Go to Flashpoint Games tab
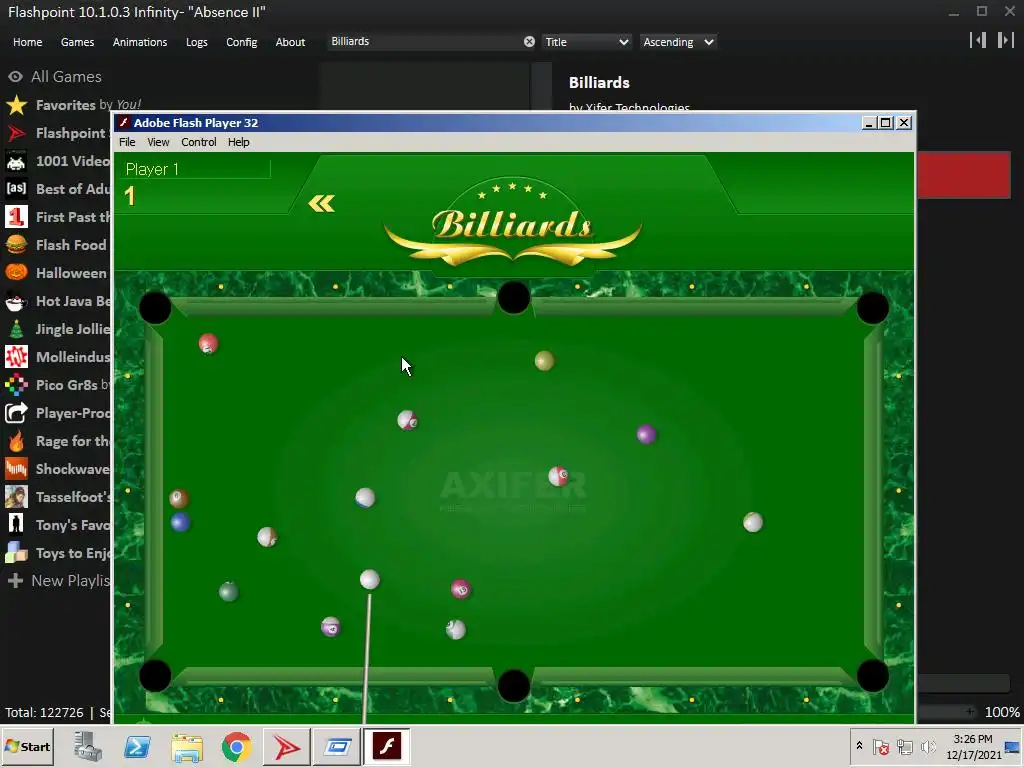 coord(77,42)
